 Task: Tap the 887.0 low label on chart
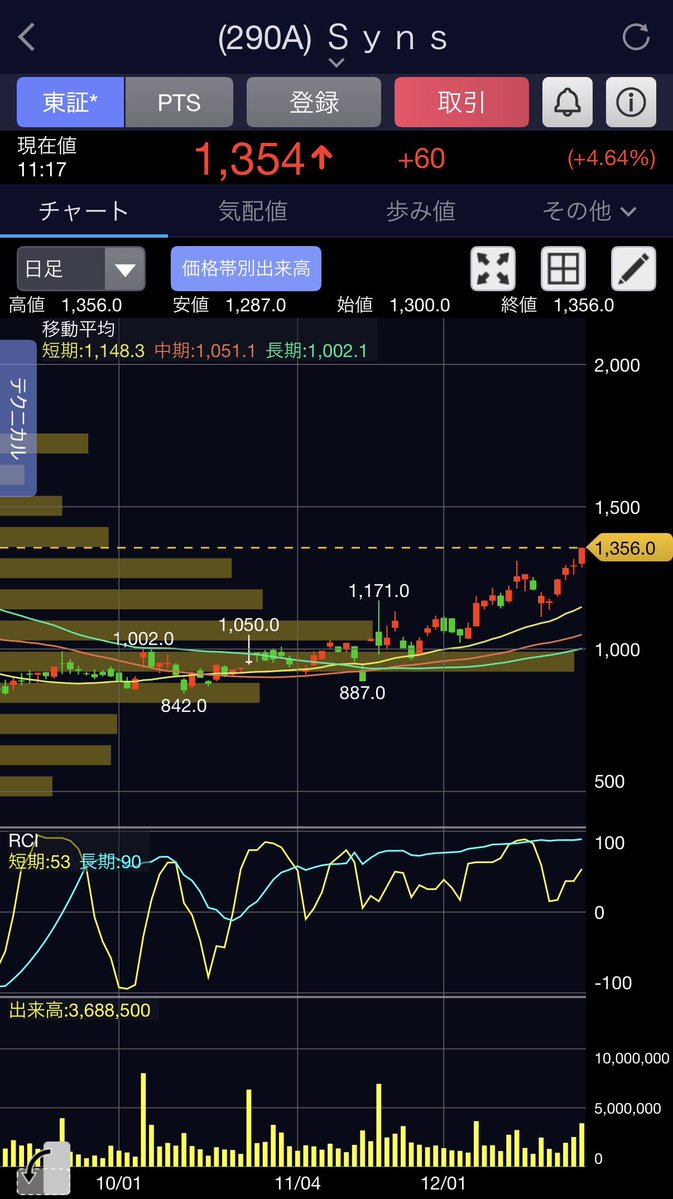(x=362, y=694)
